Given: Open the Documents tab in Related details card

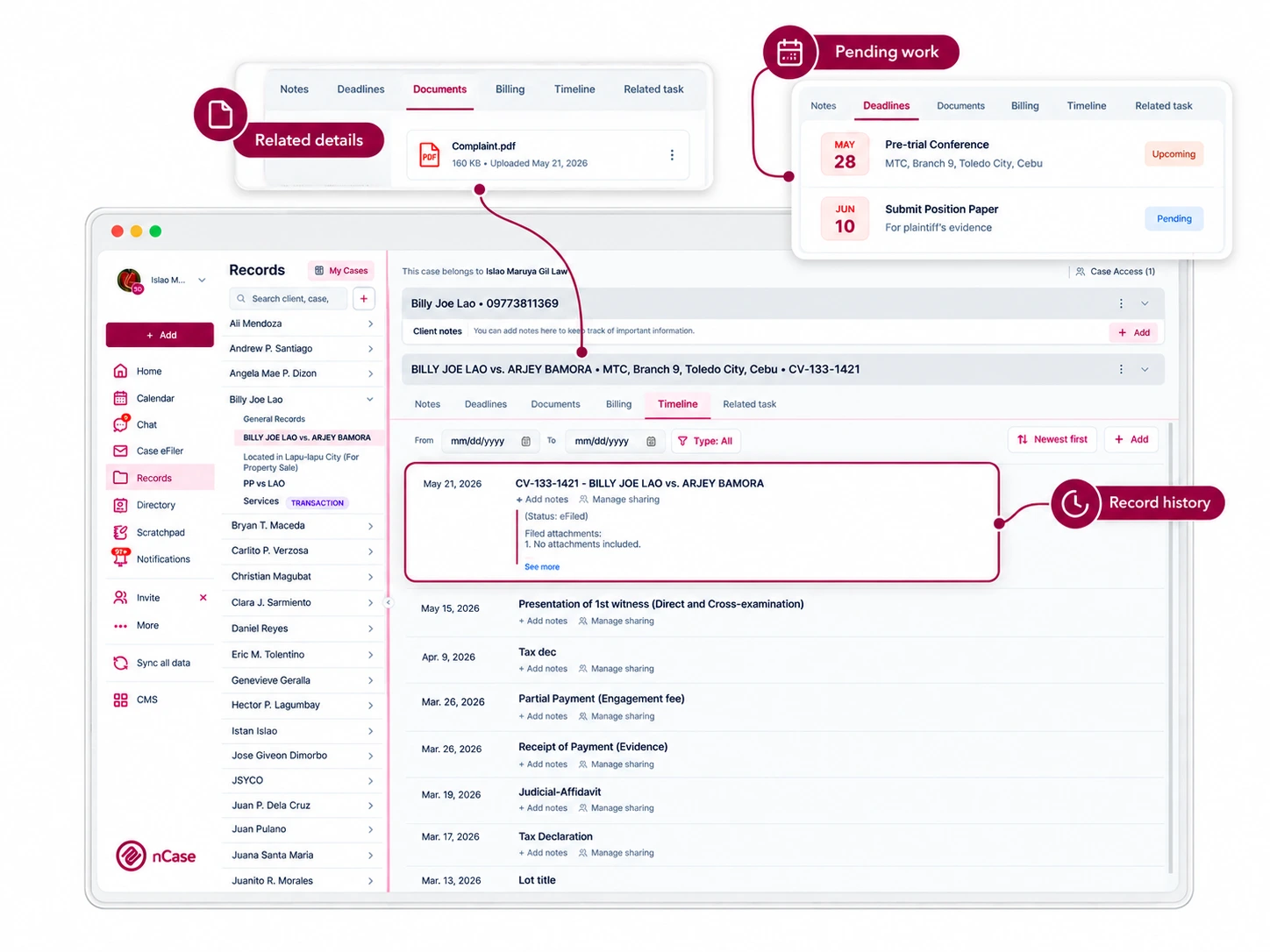Looking at the screenshot, I should [440, 89].
